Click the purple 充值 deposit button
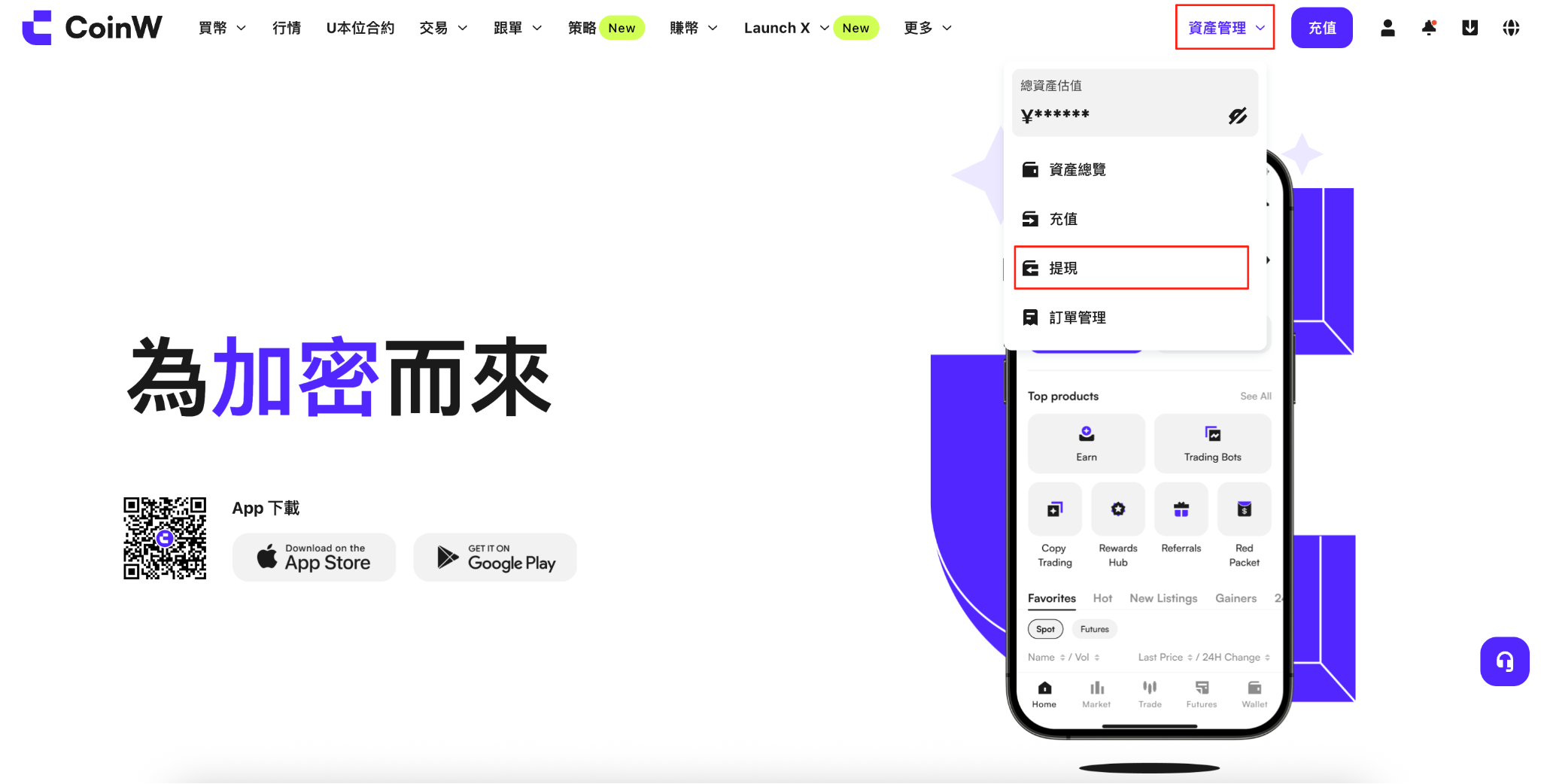 (1322, 28)
